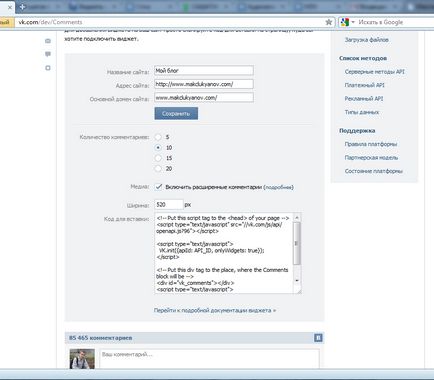The height and width of the screenshot is (380, 434).
Task: Click the Сохранить button
Action: (176, 114)
